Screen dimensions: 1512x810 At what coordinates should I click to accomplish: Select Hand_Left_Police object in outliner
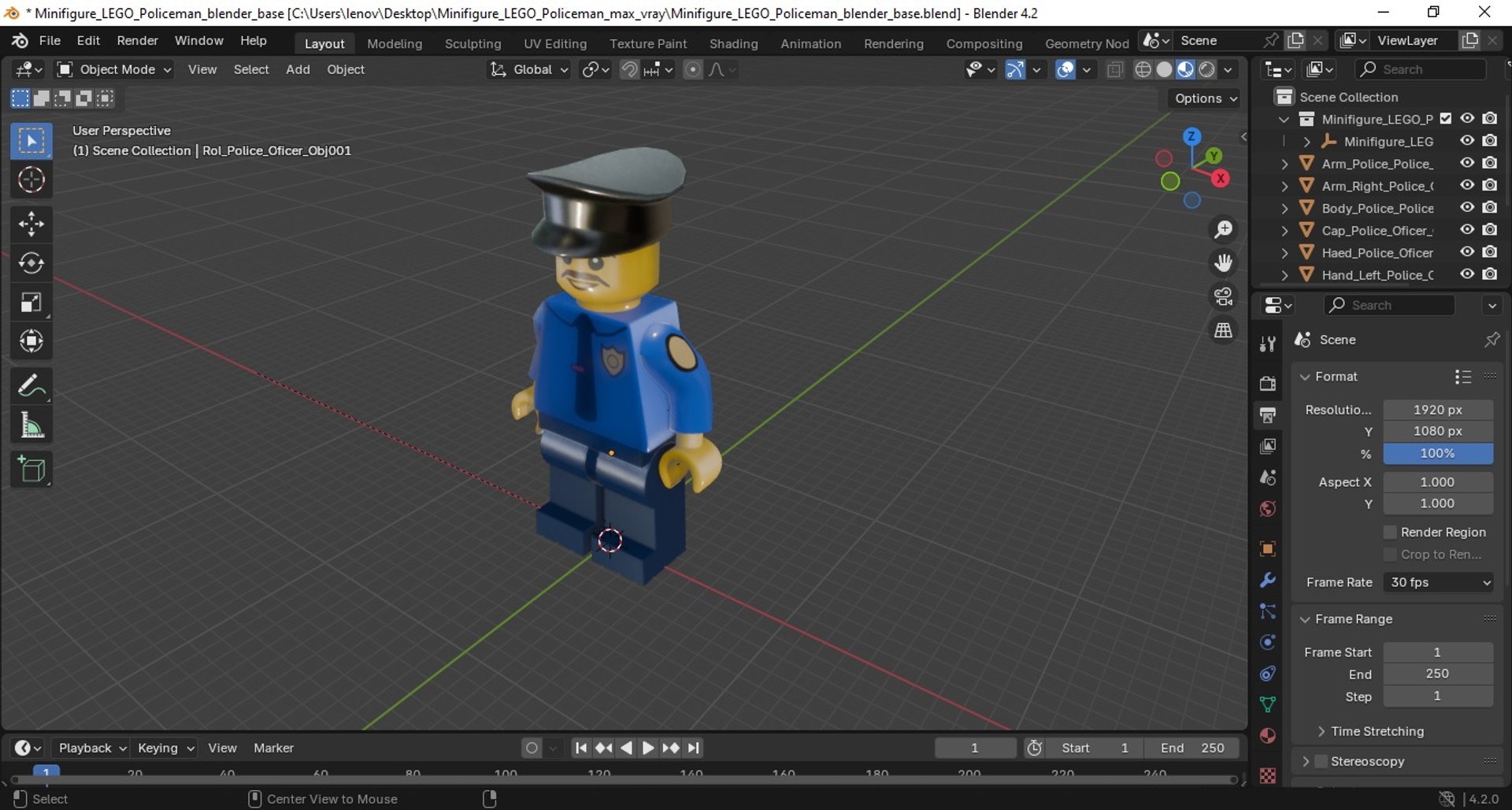coord(1377,275)
